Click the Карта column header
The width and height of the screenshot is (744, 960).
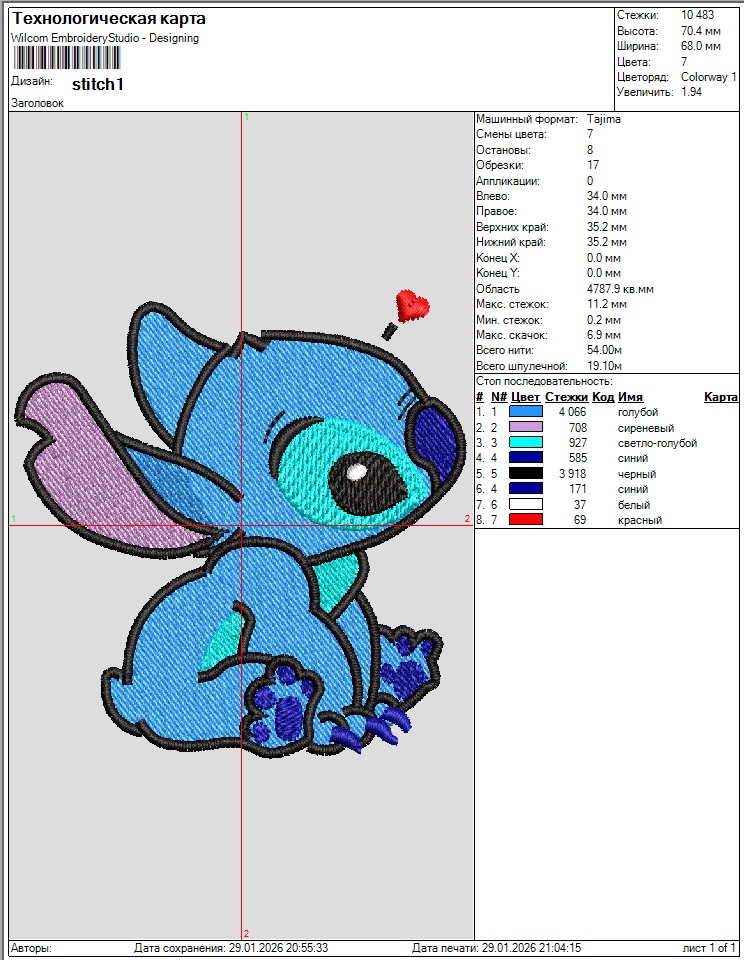point(720,397)
